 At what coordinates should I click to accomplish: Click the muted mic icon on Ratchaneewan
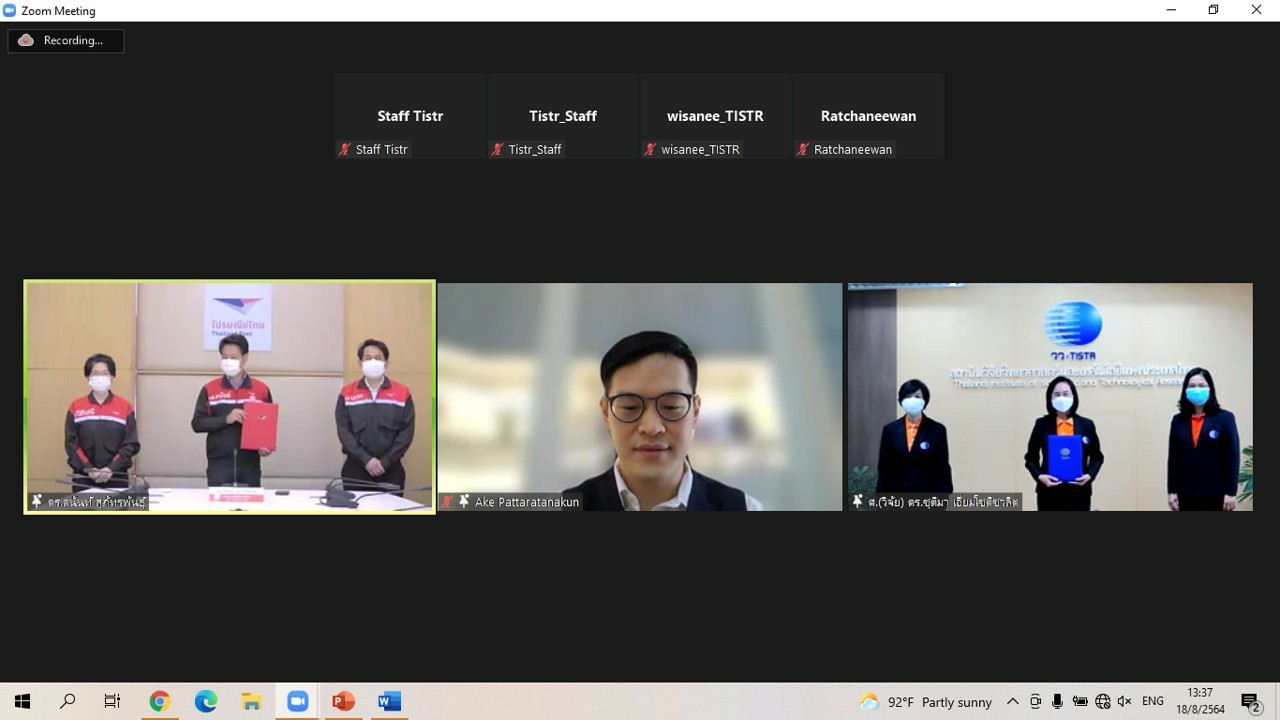[803, 150]
